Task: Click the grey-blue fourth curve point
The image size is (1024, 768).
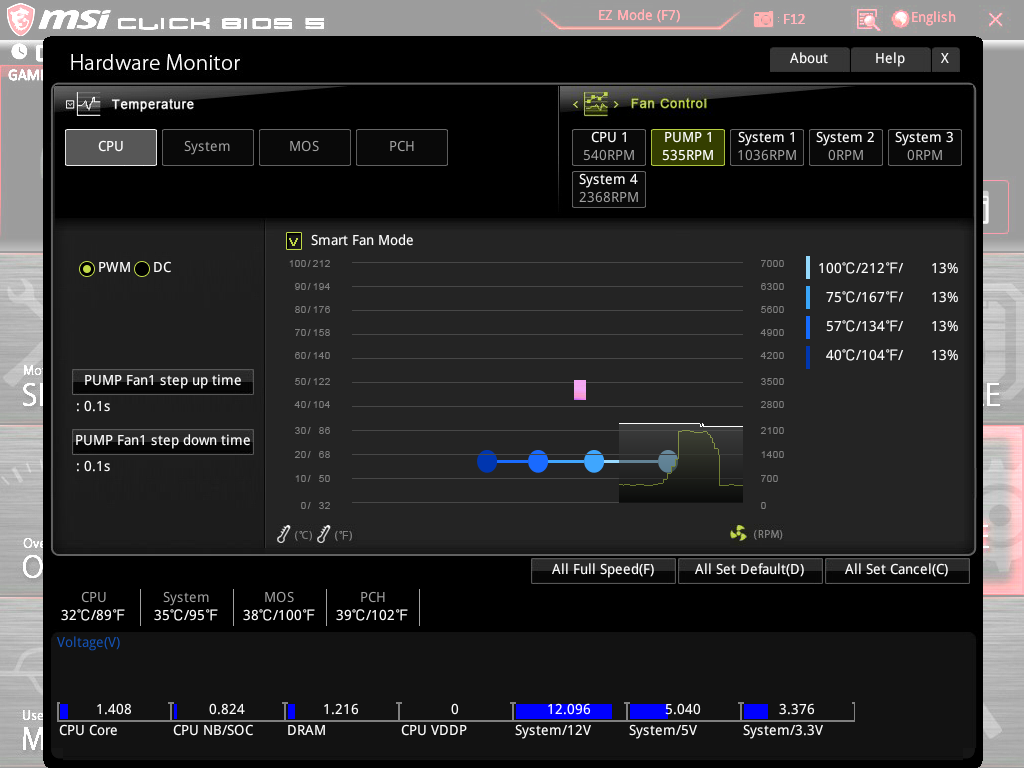Action: click(667, 461)
